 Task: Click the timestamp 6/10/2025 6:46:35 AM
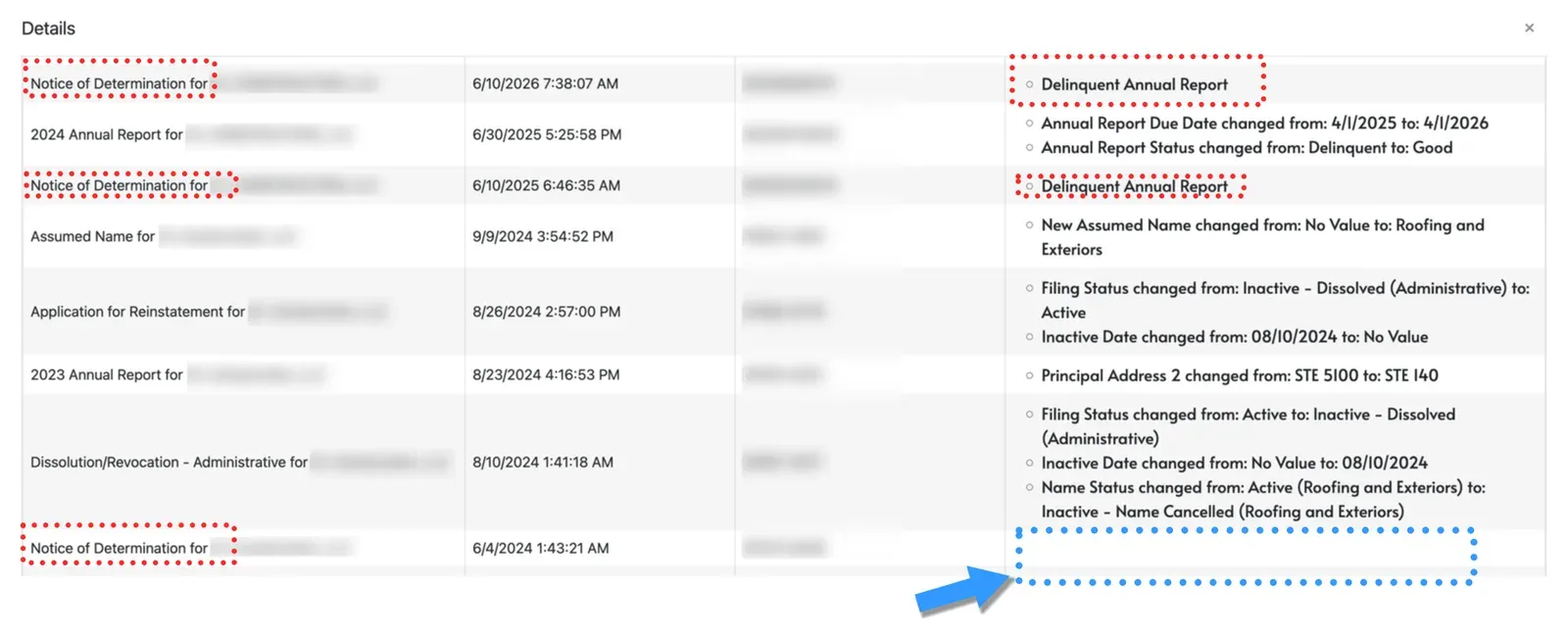546,185
